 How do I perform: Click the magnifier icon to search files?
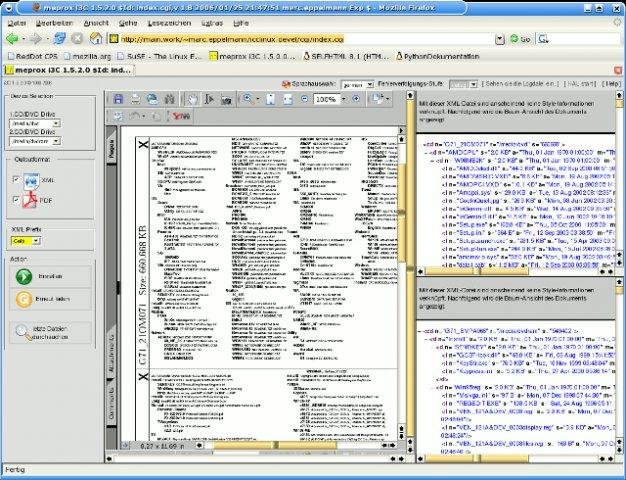(22, 332)
